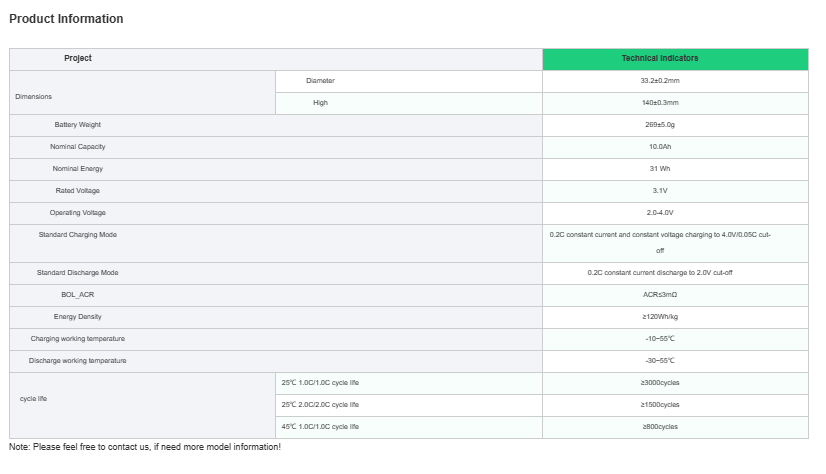Click the Project column header
Viewport: 826px width, 474px height.
point(78,58)
